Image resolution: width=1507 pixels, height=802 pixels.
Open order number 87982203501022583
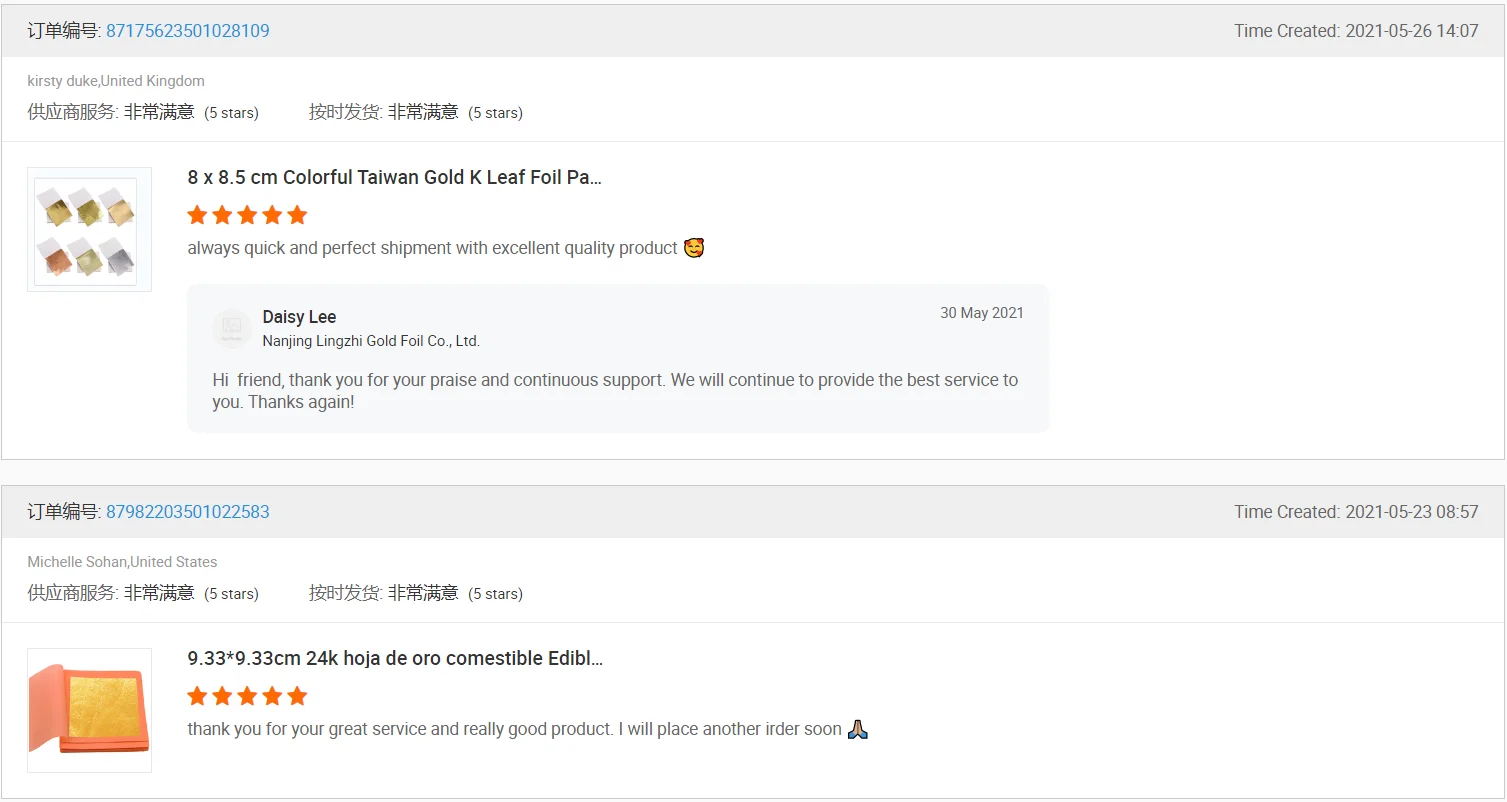[187, 512]
